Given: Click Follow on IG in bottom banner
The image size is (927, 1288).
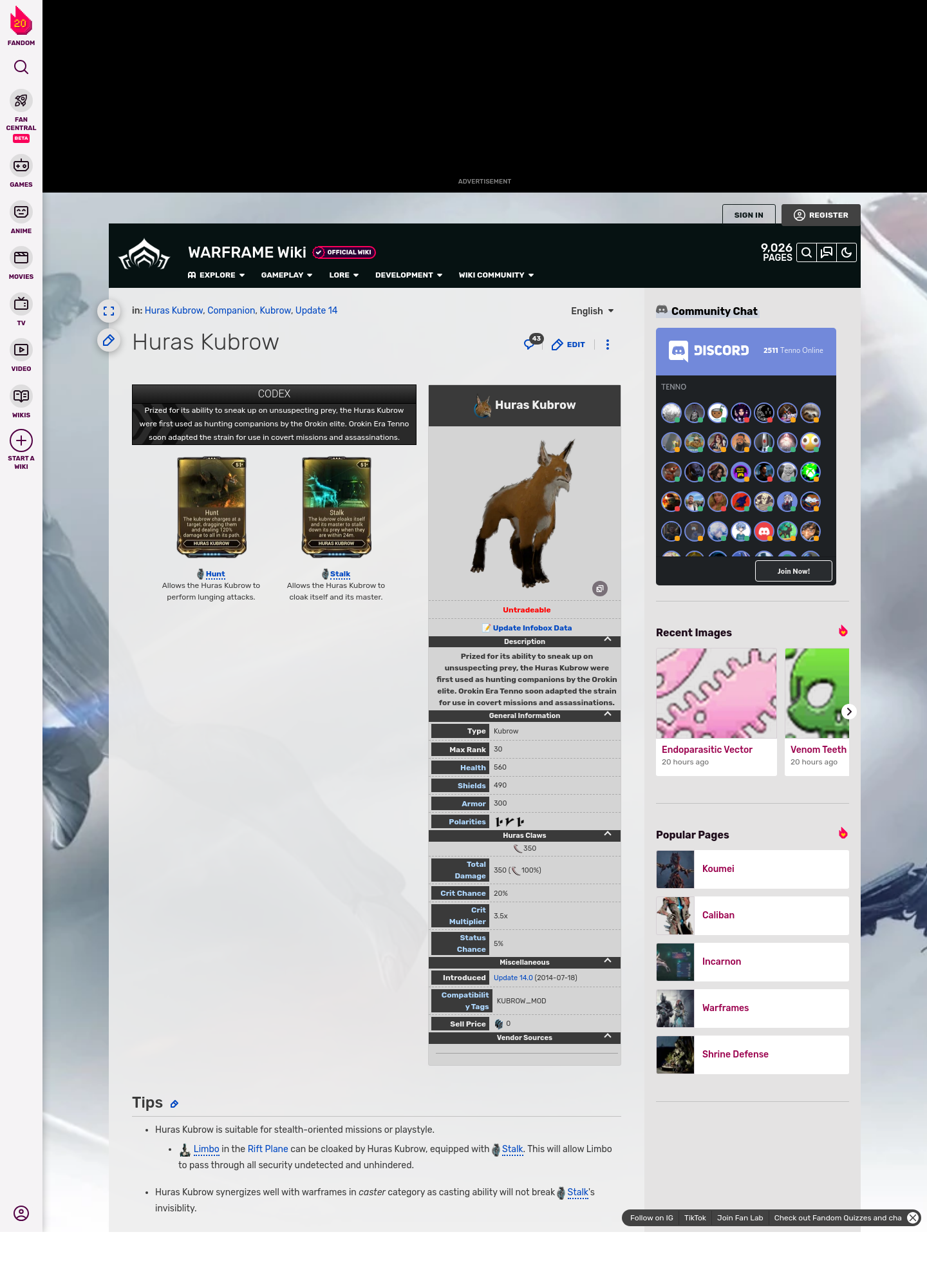Looking at the screenshot, I should [x=651, y=1218].
